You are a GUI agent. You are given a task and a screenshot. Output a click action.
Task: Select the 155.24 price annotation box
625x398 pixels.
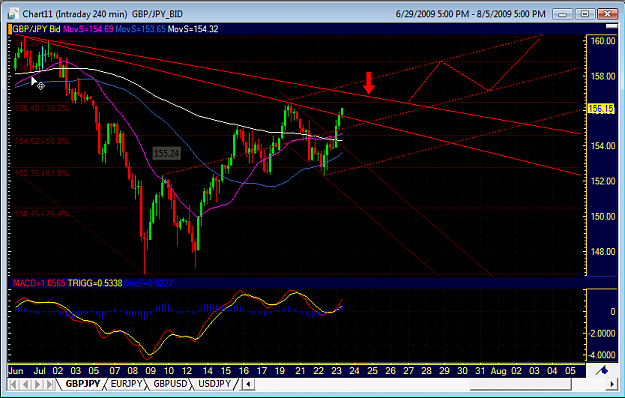pyautogui.click(x=167, y=153)
